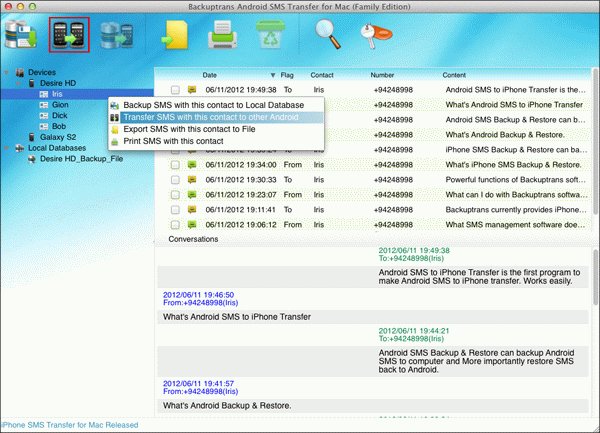The width and height of the screenshot is (600, 433).
Task: Click the key registration toolbar icon
Action: pos(376,36)
